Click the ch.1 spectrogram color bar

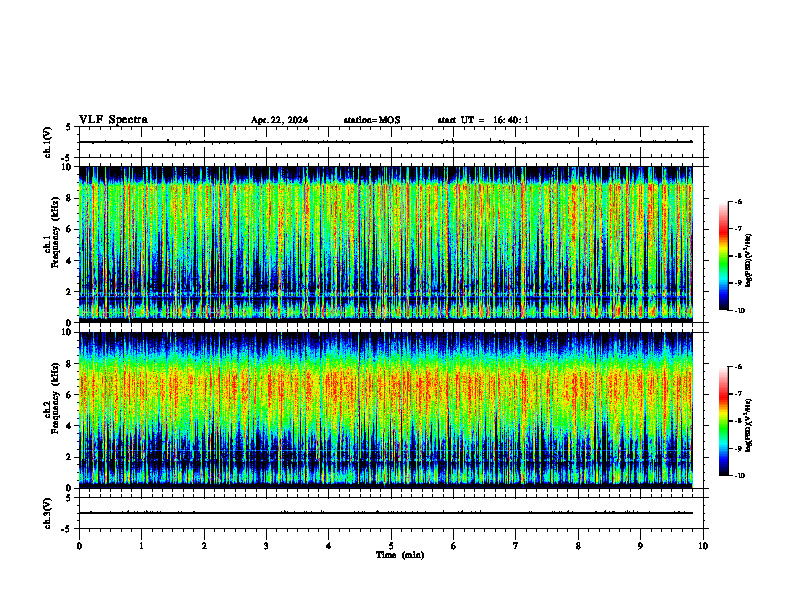[724, 256]
